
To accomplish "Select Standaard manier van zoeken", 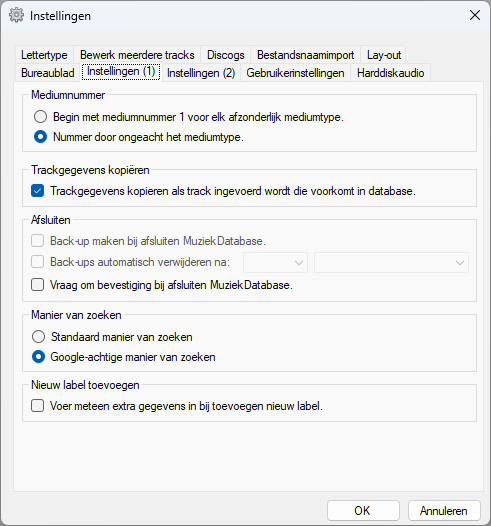I will [x=38, y=336].
